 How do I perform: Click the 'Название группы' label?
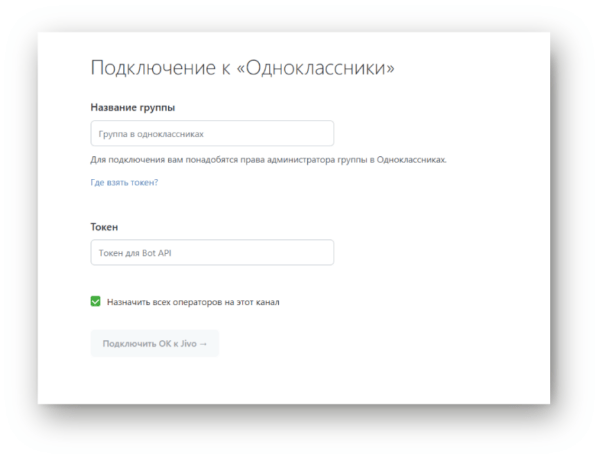(x=133, y=108)
